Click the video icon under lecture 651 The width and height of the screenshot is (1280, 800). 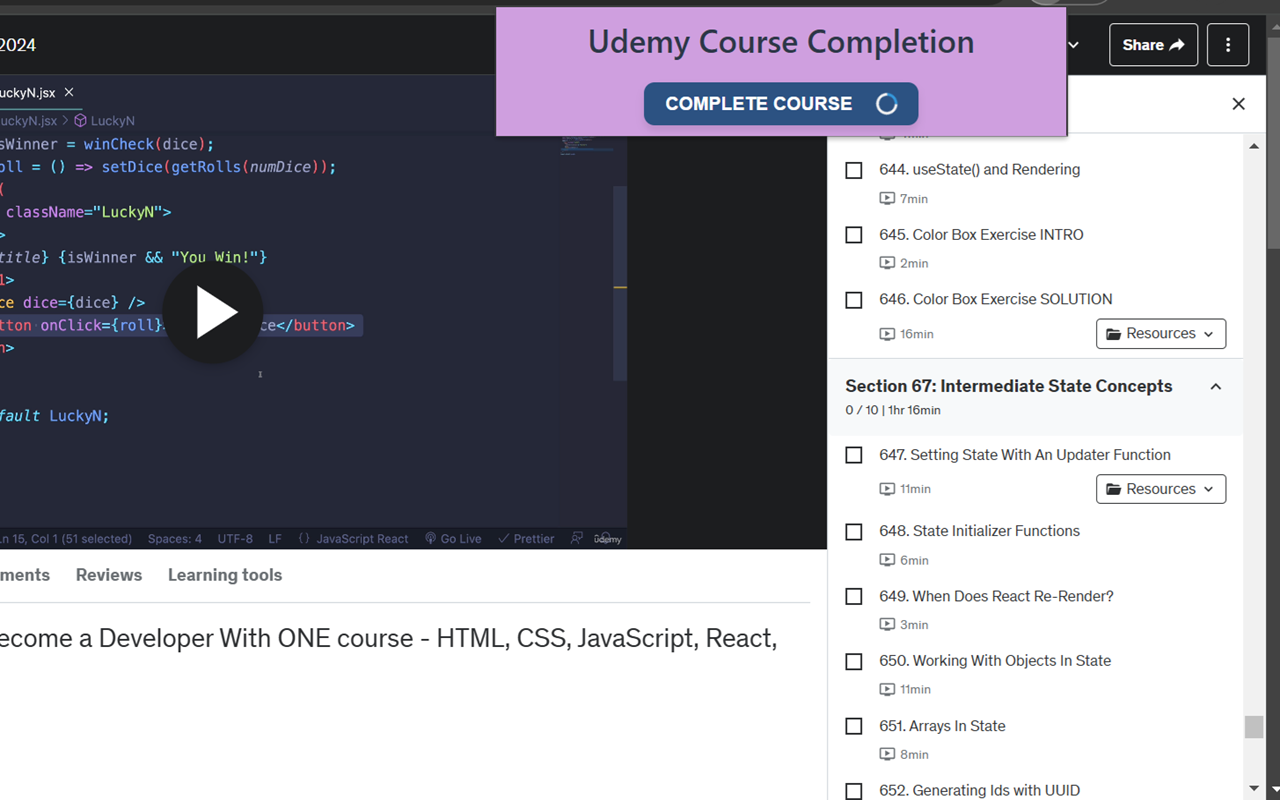tap(887, 754)
